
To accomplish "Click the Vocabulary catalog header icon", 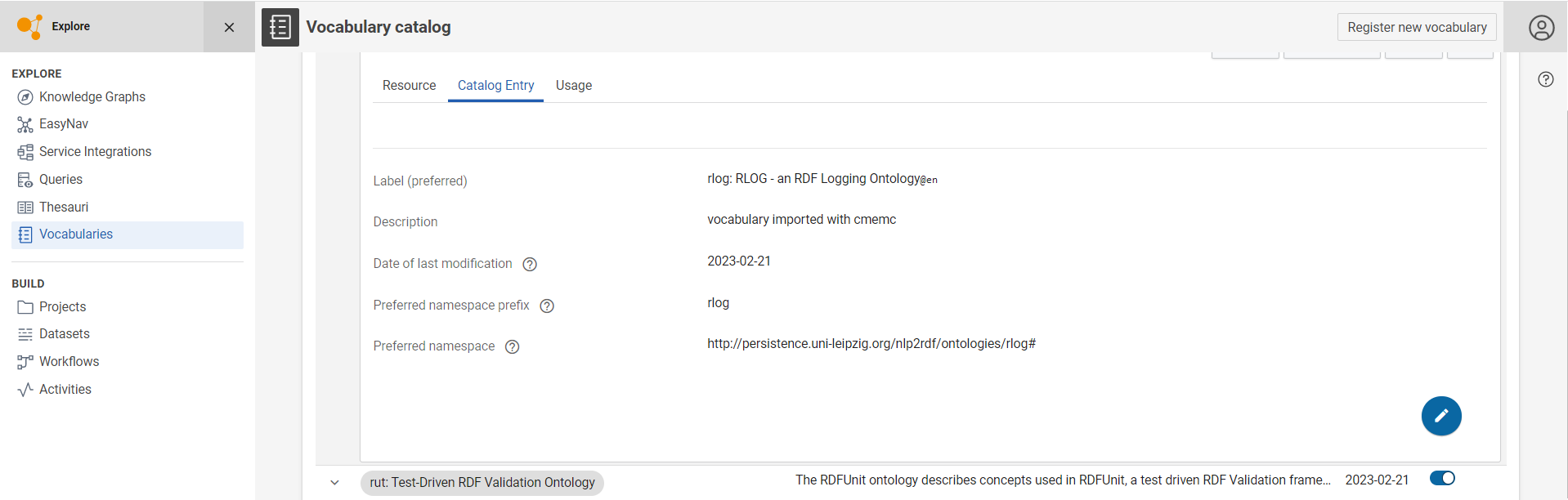I will click(280, 27).
